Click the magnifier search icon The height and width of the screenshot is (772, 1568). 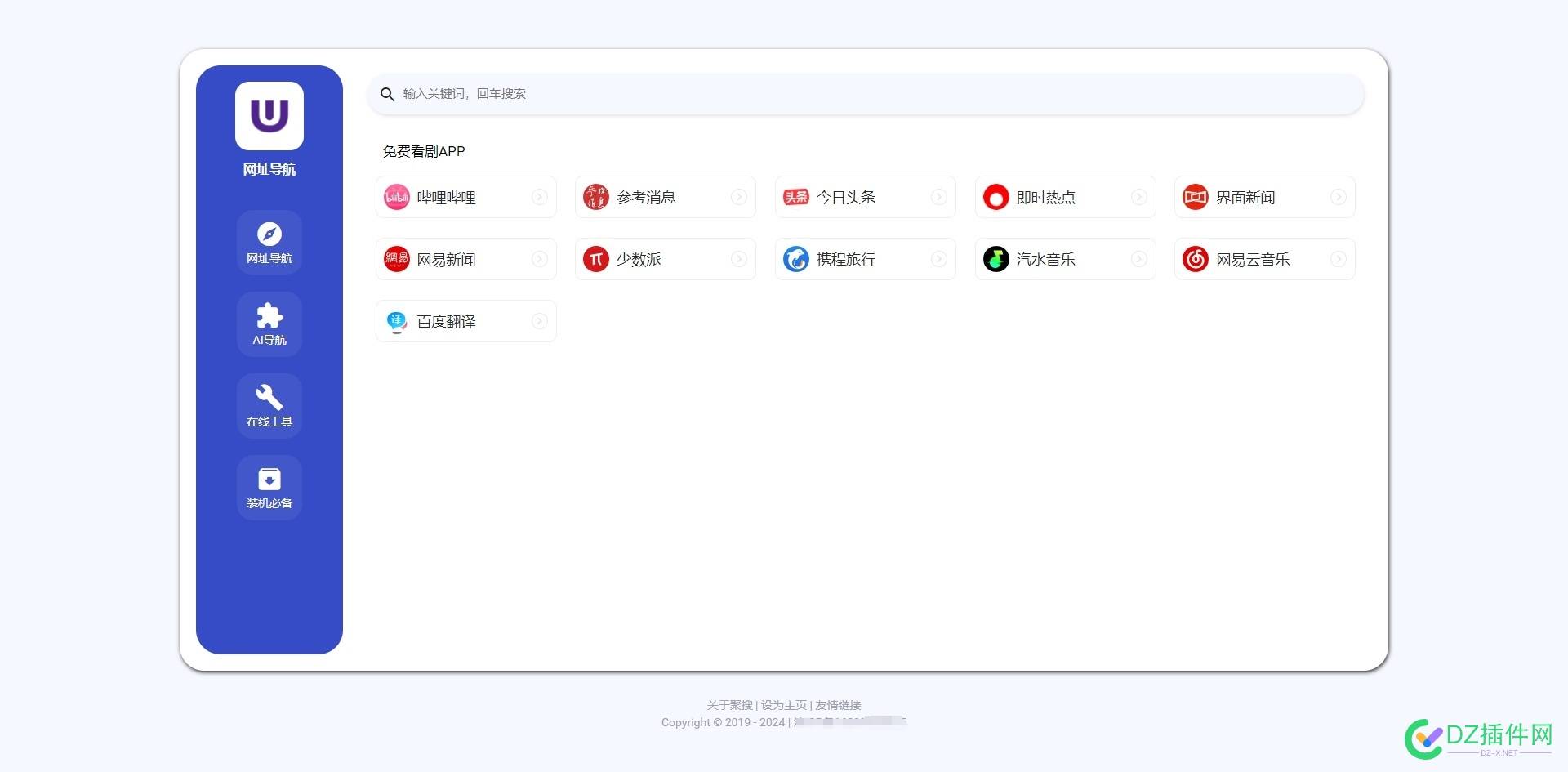tap(388, 94)
